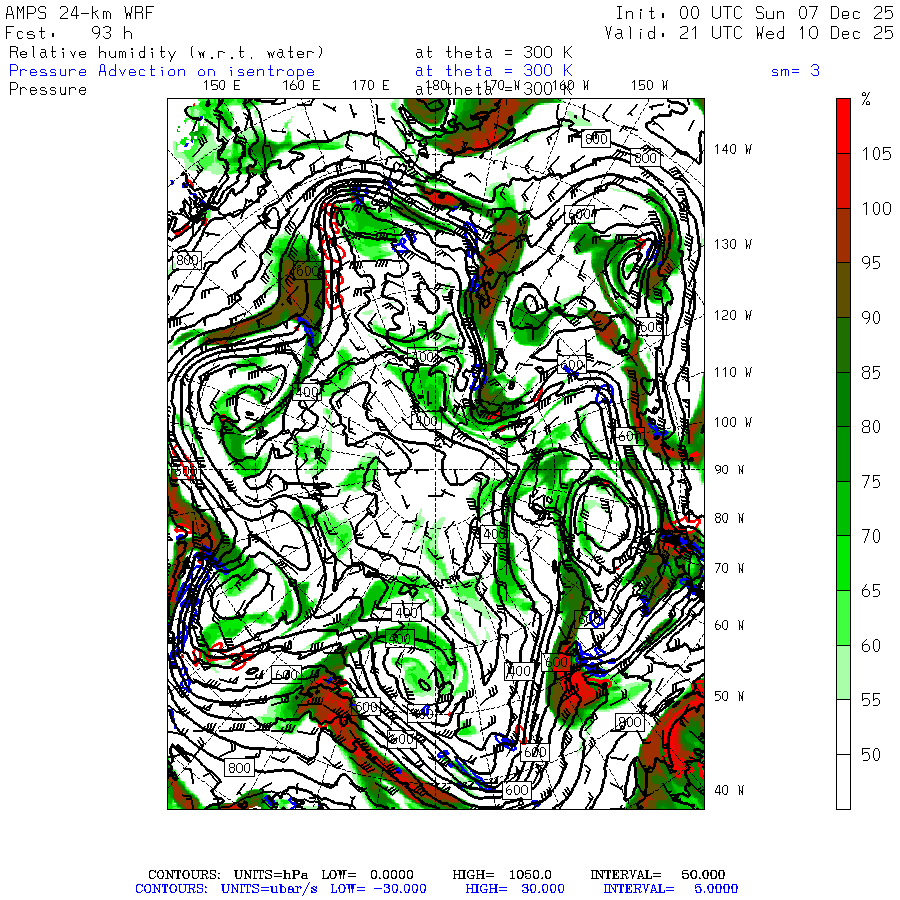900x900 pixels.
Task: Pick the pale green colorbar segment between 55 and 60
Action: click(x=843, y=672)
